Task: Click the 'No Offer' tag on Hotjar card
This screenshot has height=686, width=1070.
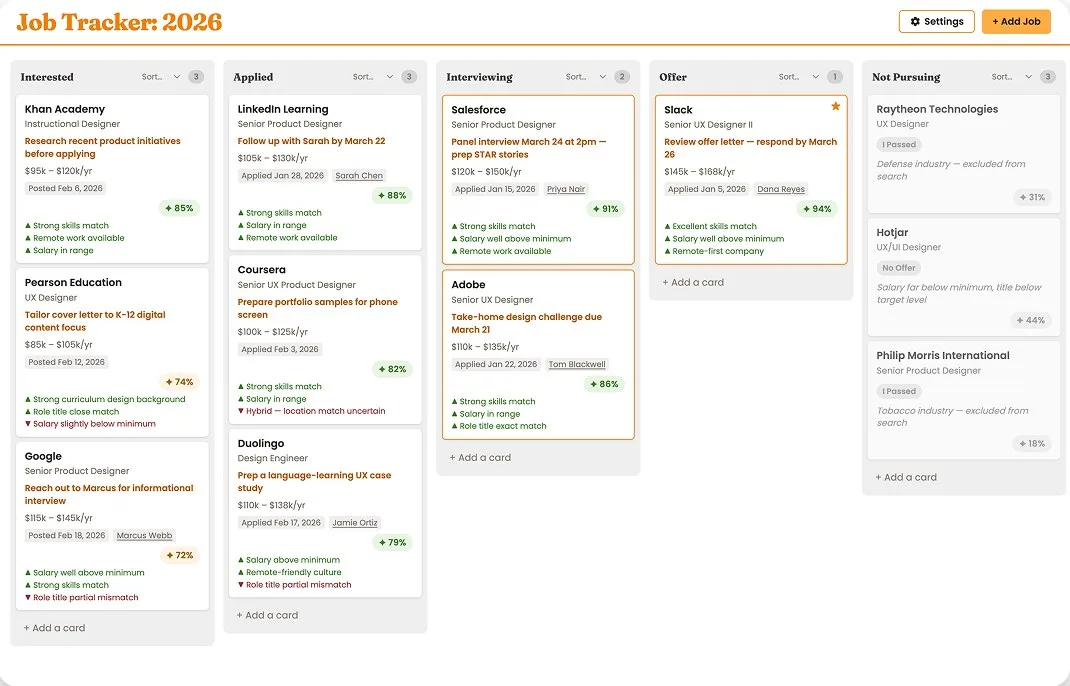Action: pos(898,268)
